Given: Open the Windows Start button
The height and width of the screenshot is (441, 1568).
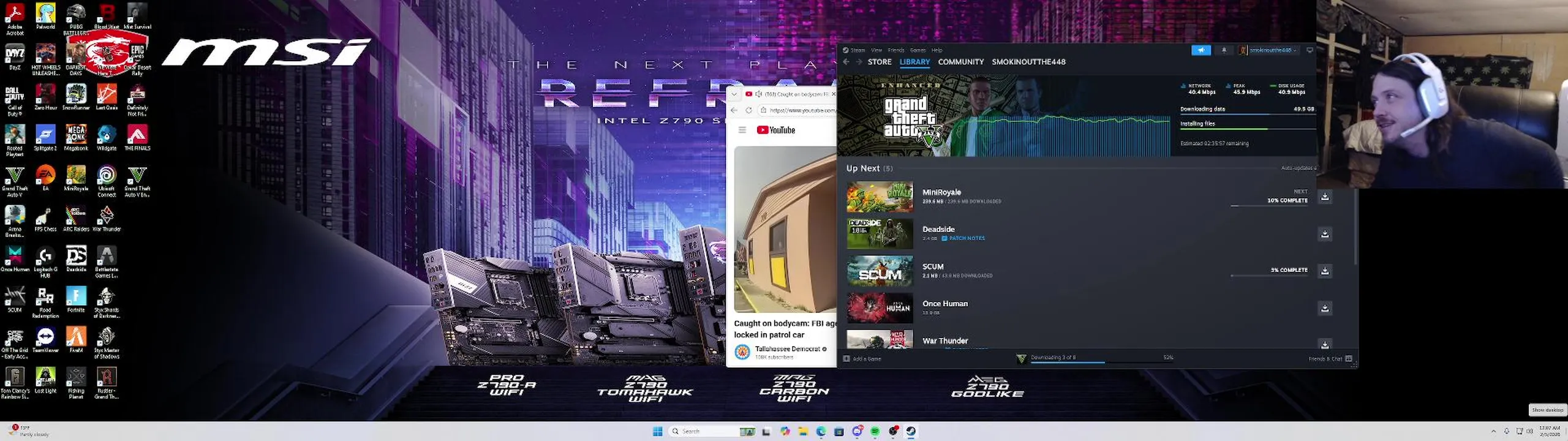Looking at the screenshot, I should click(x=658, y=431).
